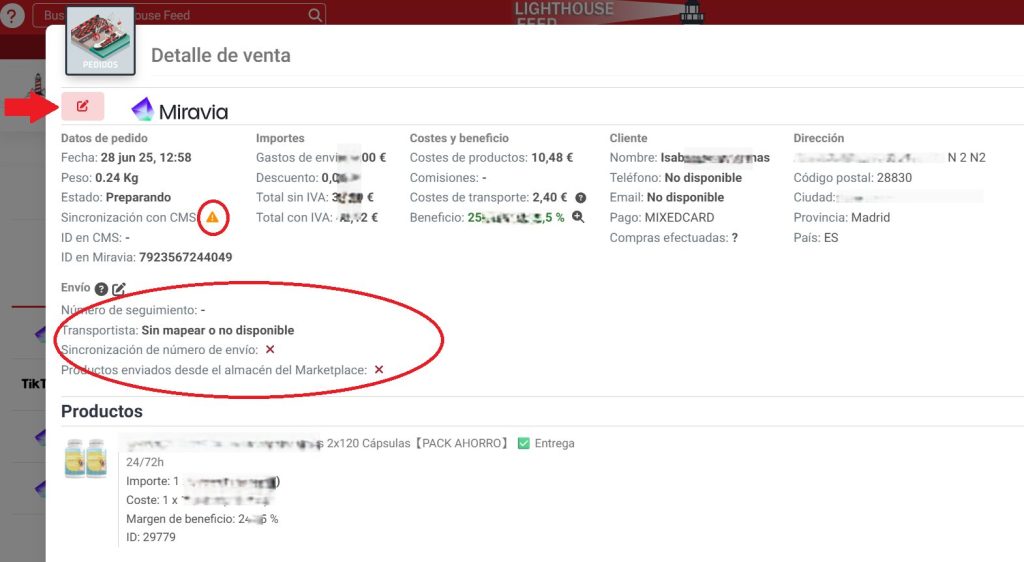The width and height of the screenshot is (1024, 562).
Task: Open the help question-mark icon in top bar
Action: pos(12,15)
